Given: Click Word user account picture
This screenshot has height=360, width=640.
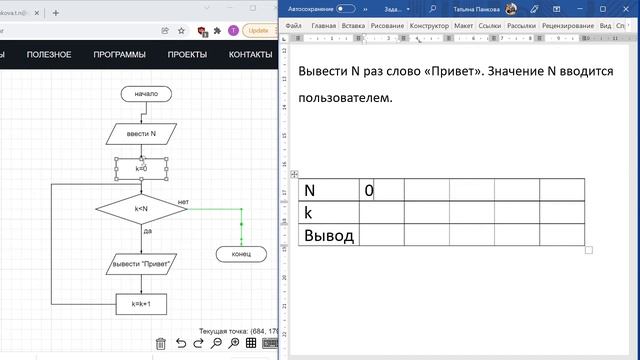Looking at the screenshot, I should click(x=511, y=9).
